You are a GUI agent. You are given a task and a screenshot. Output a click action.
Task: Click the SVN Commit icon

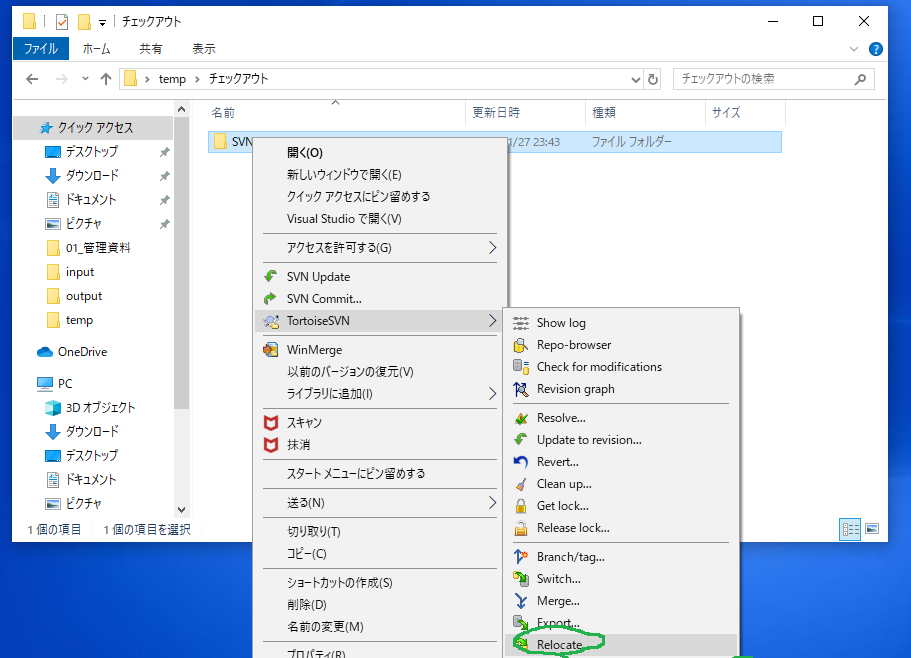click(271, 299)
